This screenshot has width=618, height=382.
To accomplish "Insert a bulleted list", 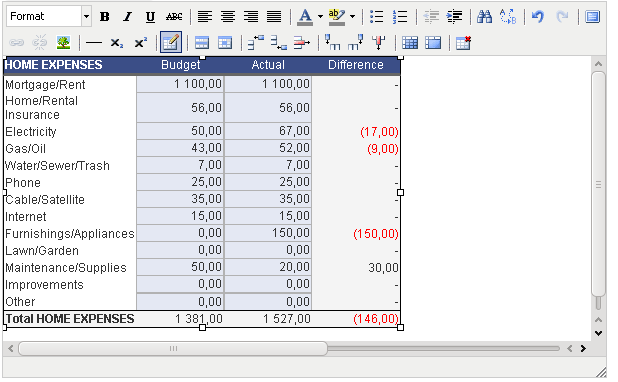I will pos(377,17).
